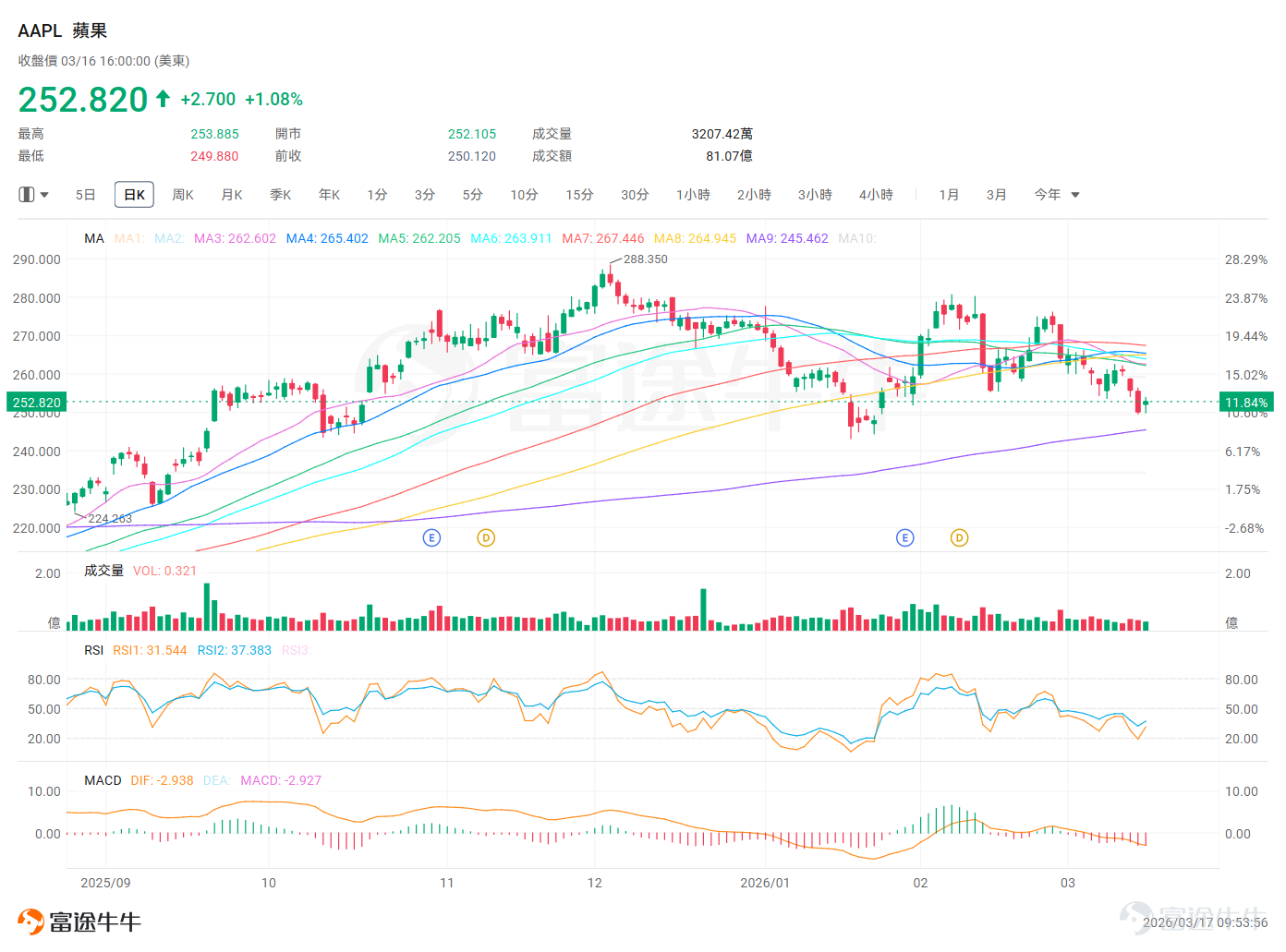Switch to 年K yearly candles
This screenshot has height=952, width=1286.
(330, 195)
